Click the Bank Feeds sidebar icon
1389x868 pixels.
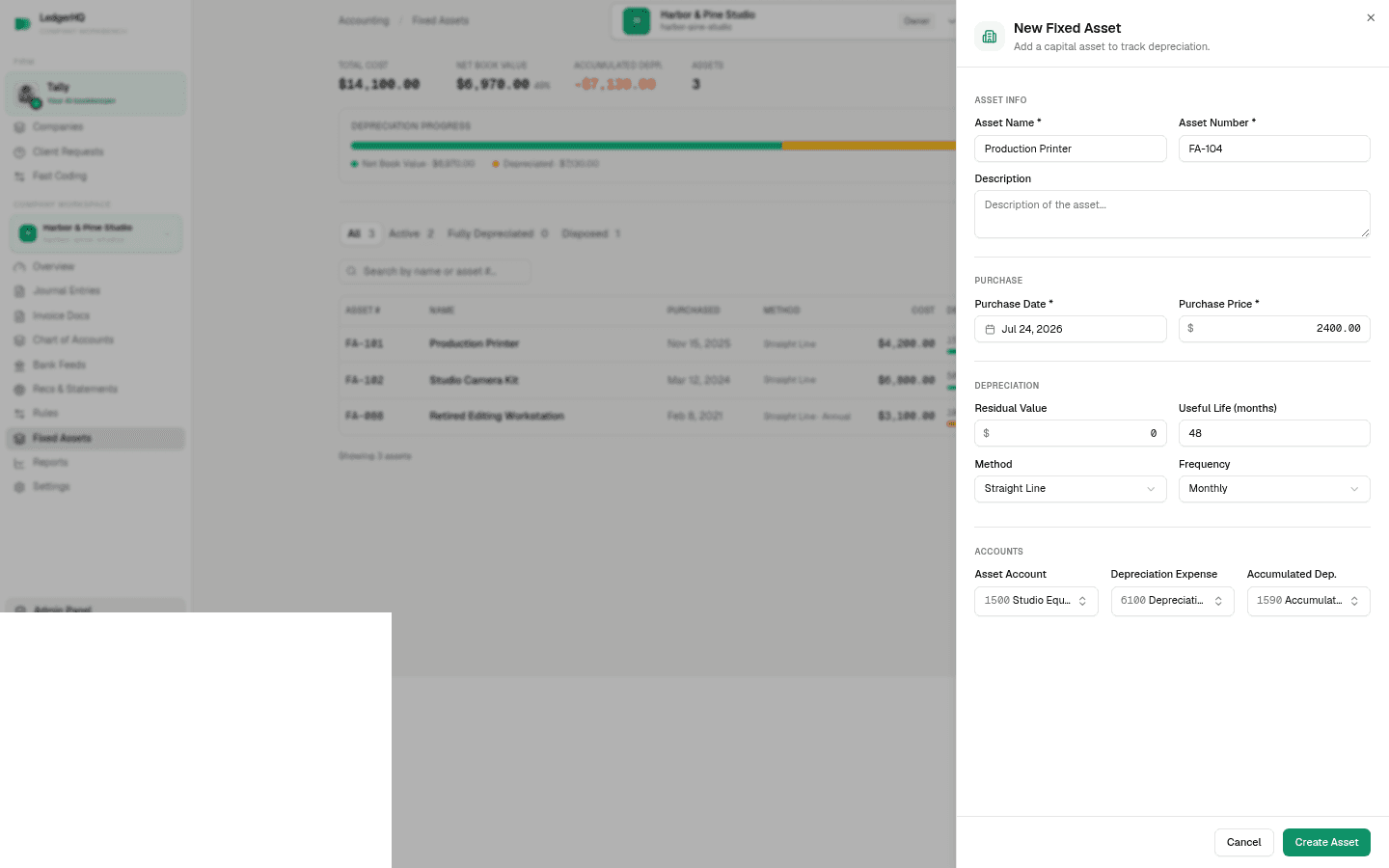[x=19, y=365]
